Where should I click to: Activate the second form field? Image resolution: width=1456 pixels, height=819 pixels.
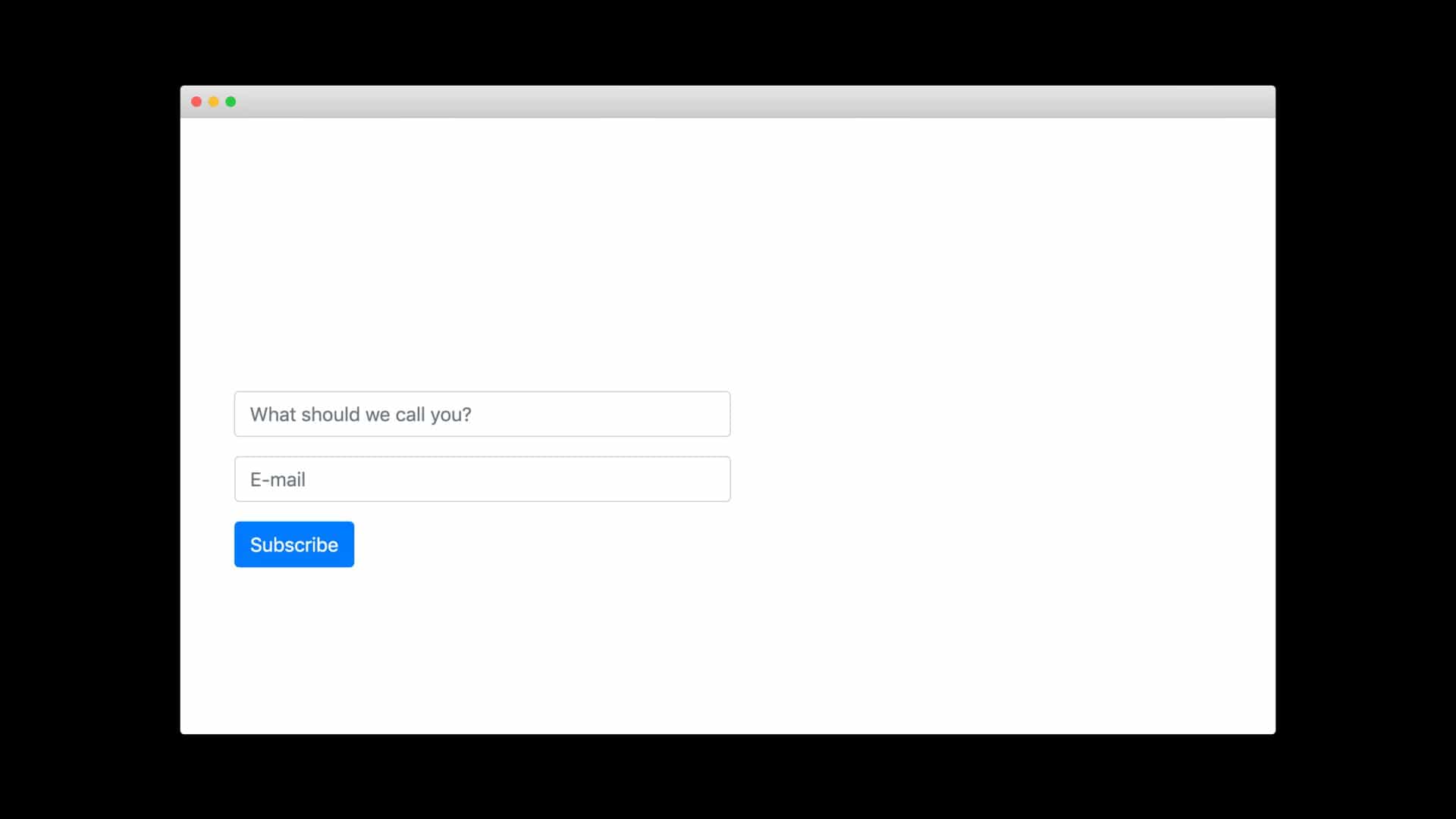pyautogui.click(x=482, y=479)
